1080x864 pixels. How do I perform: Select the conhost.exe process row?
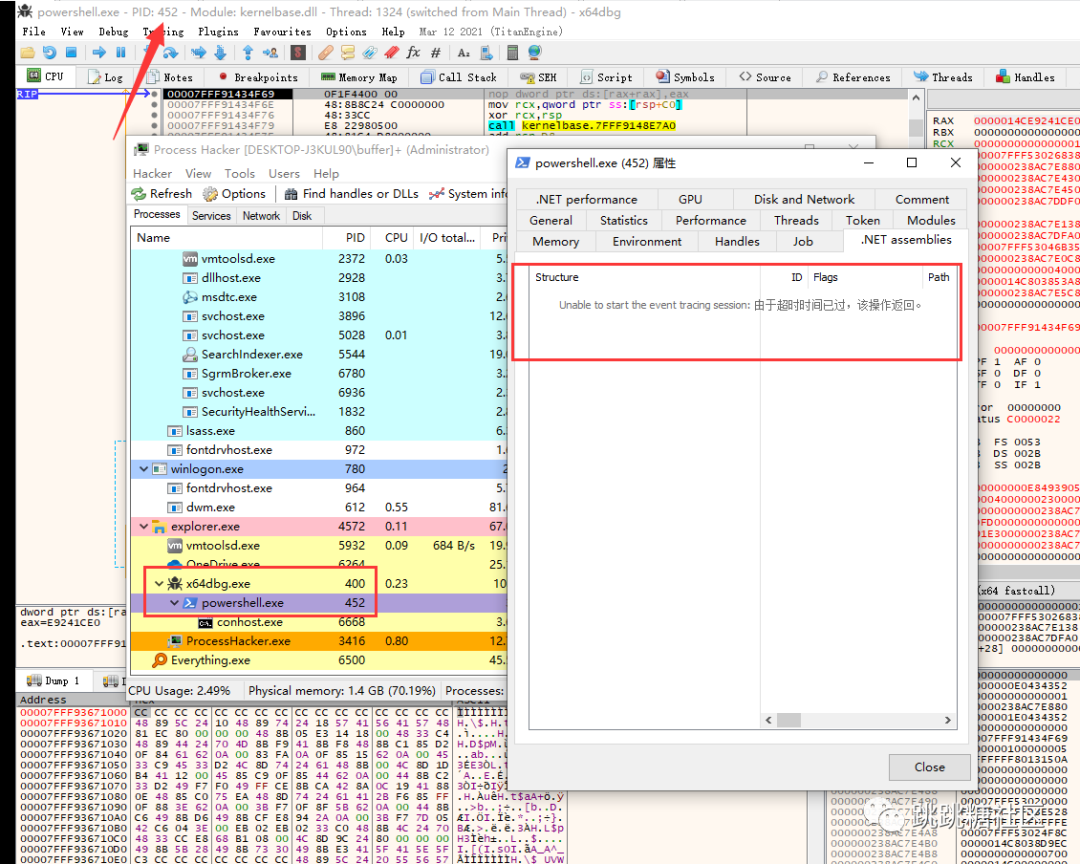click(x=318, y=622)
